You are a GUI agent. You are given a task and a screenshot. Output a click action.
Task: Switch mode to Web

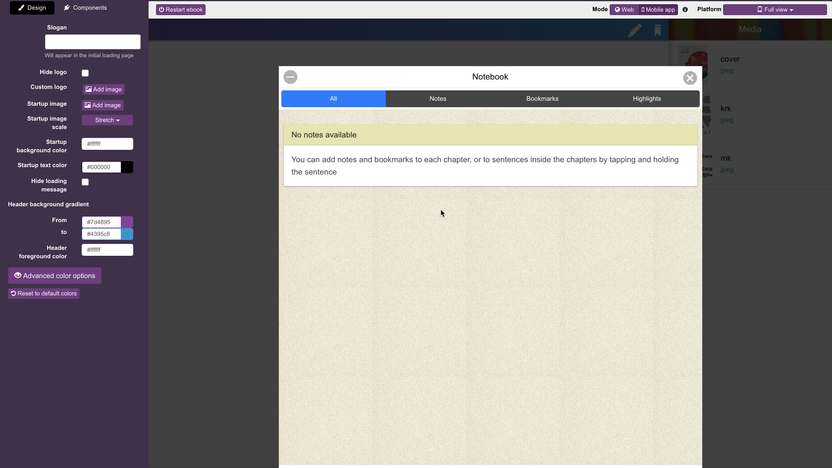(624, 10)
